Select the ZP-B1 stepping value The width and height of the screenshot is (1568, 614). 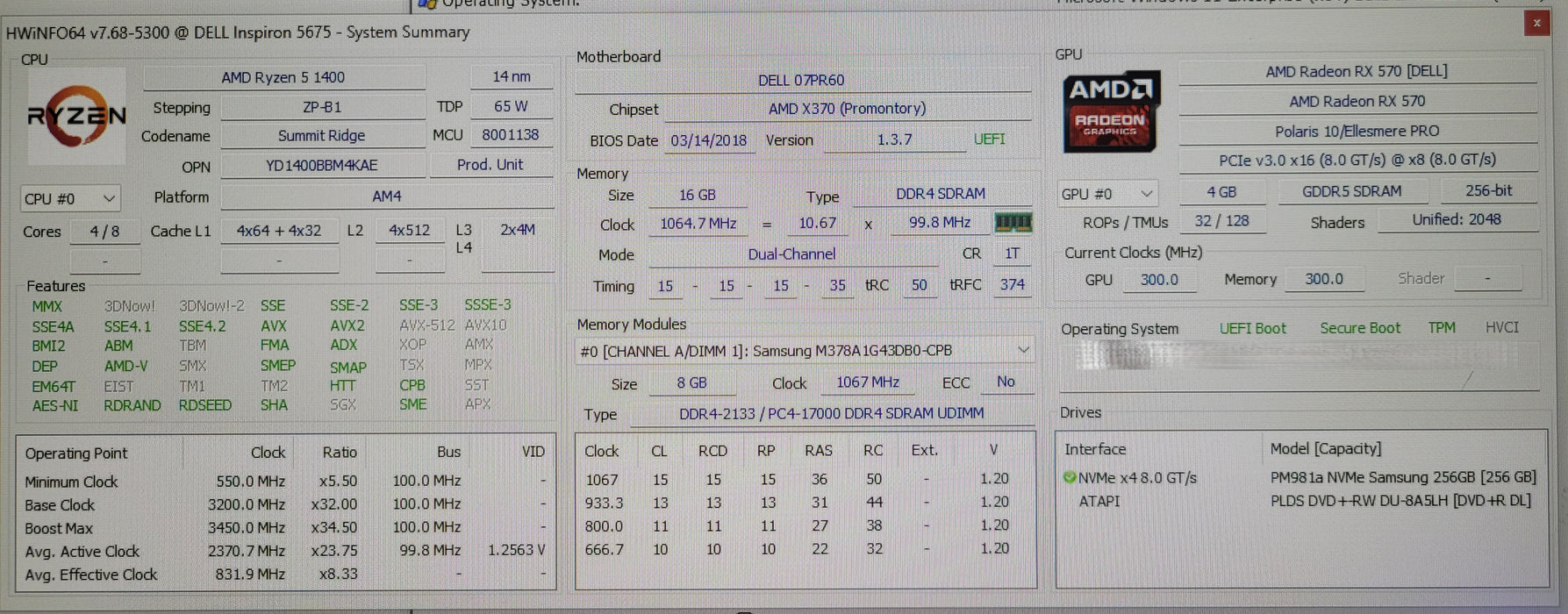pyautogui.click(x=322, y=107)
